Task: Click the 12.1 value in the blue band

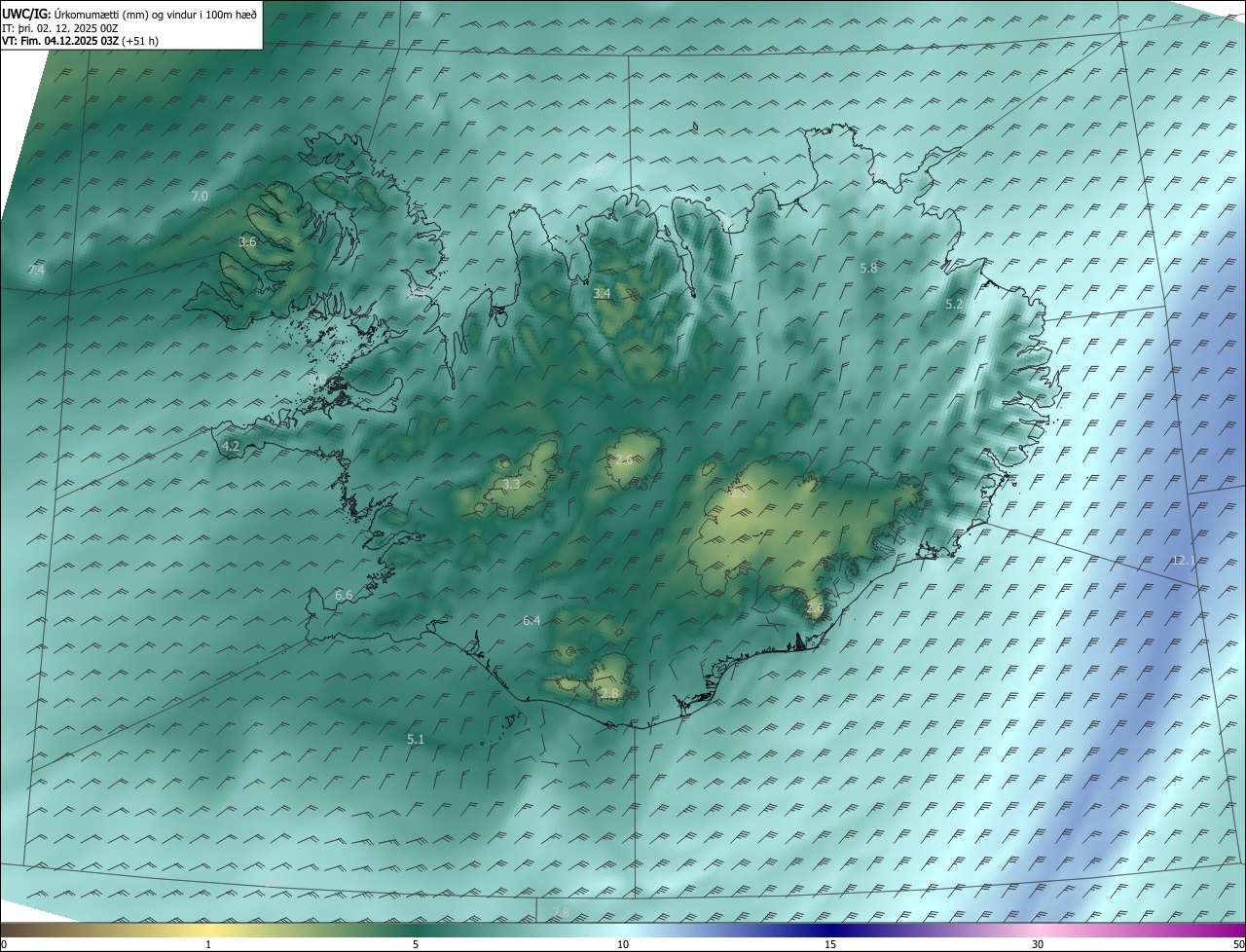Action: pyautogui.click(x=1183, y=561)
